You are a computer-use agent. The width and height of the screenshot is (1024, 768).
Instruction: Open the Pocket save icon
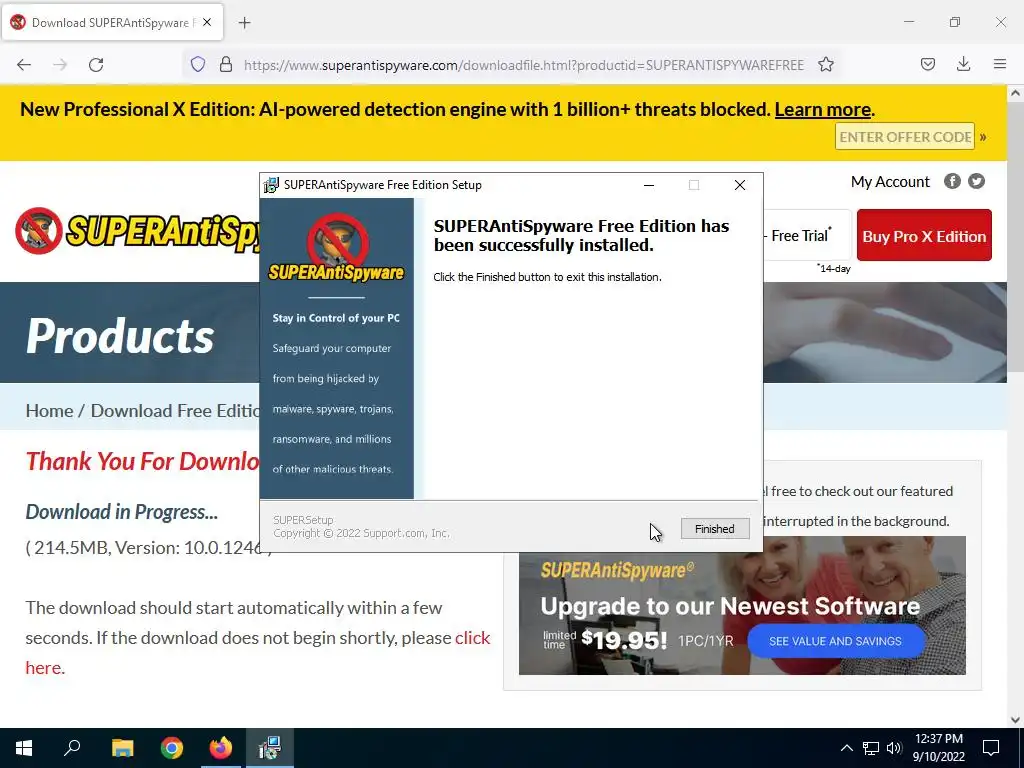tap(928, 64)
